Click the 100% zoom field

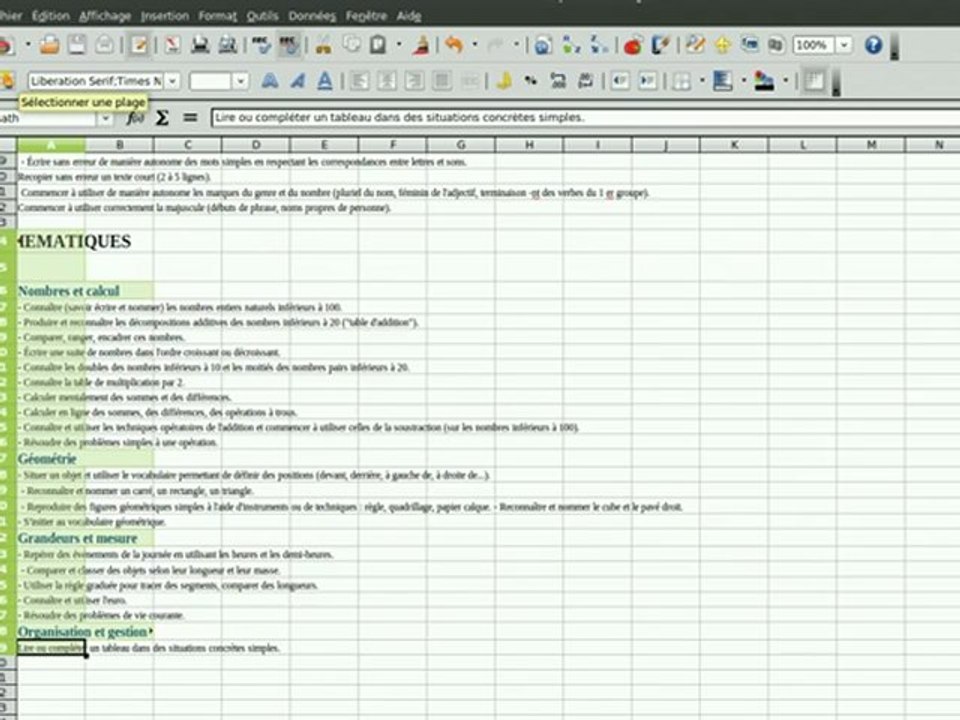click(x=813, y=45)
